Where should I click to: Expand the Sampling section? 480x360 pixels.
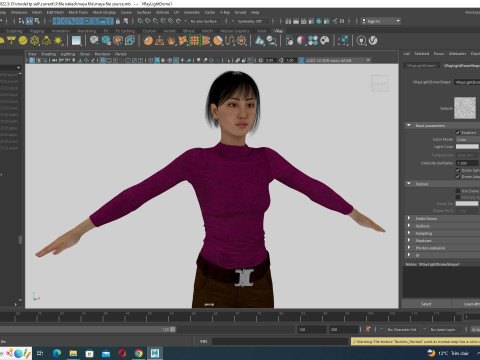click(409, 233)
